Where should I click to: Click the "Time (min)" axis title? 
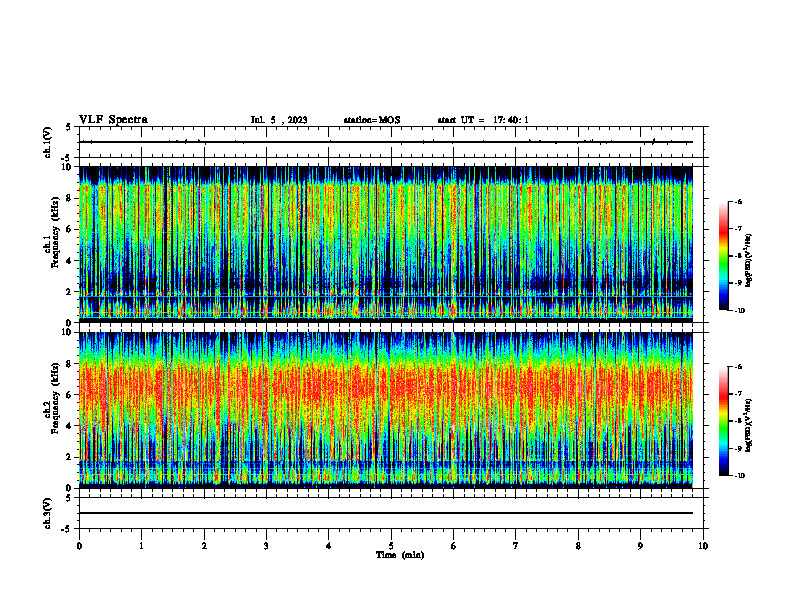pos(400,555)
